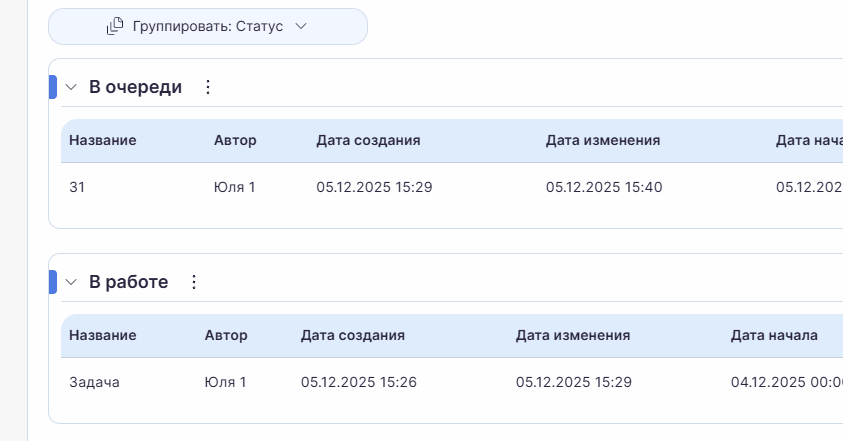The image size is (843, 441).
Task: Click the 04.12.2025 start date cell
Action: [x=786, y=382]
